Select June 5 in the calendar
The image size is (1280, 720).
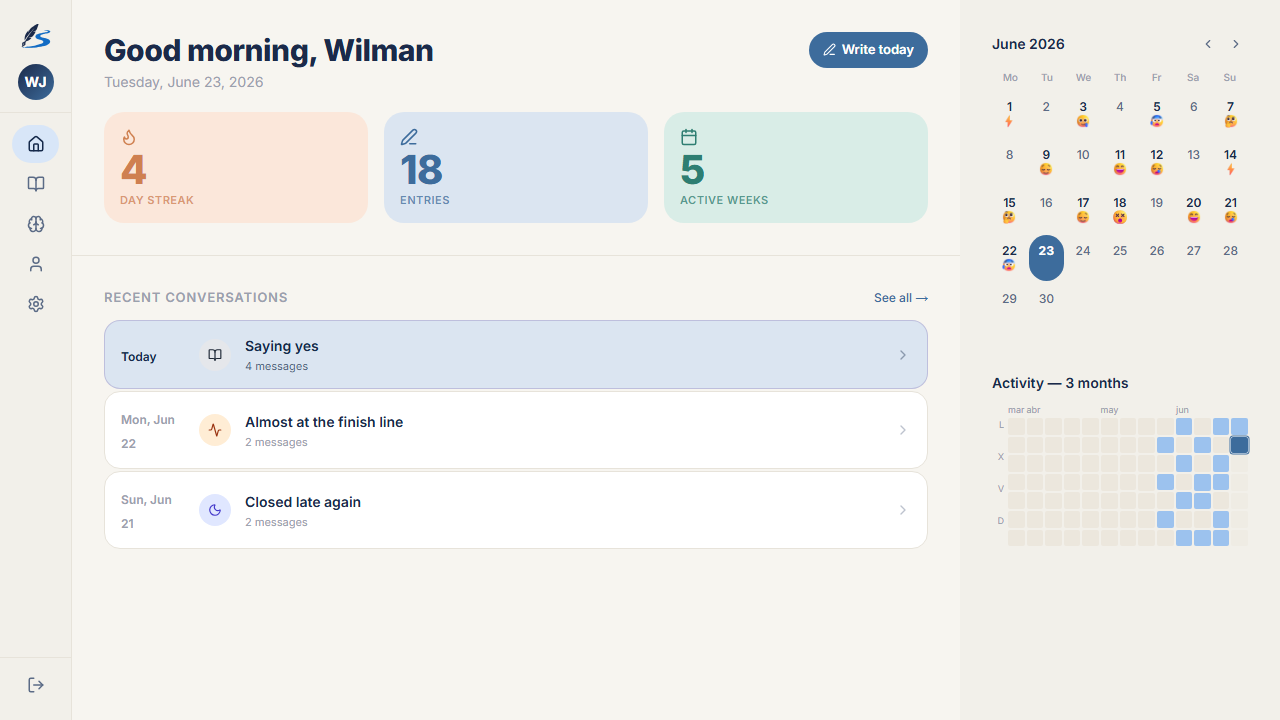click(1157, 114)
